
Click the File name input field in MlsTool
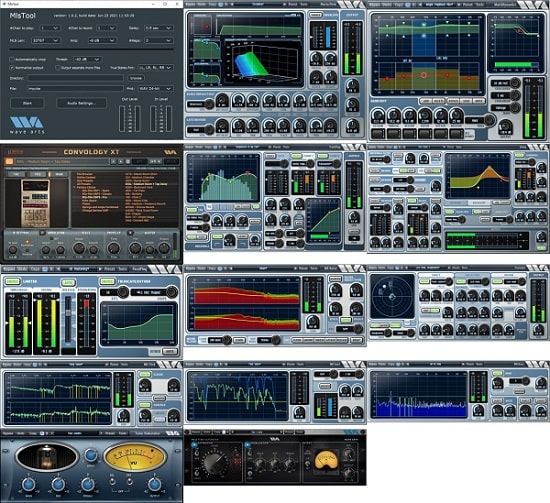pyautogui.click(x=75, y=89)
